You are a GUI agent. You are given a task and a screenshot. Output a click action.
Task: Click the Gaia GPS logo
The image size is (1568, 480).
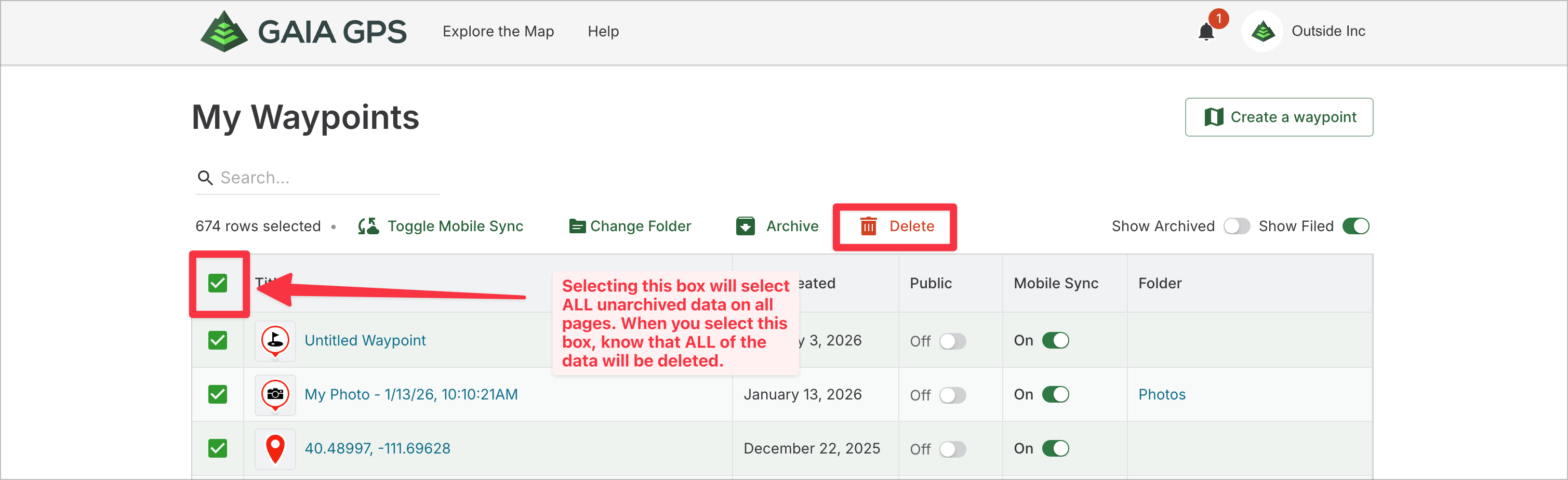click(x=302, y=32)
